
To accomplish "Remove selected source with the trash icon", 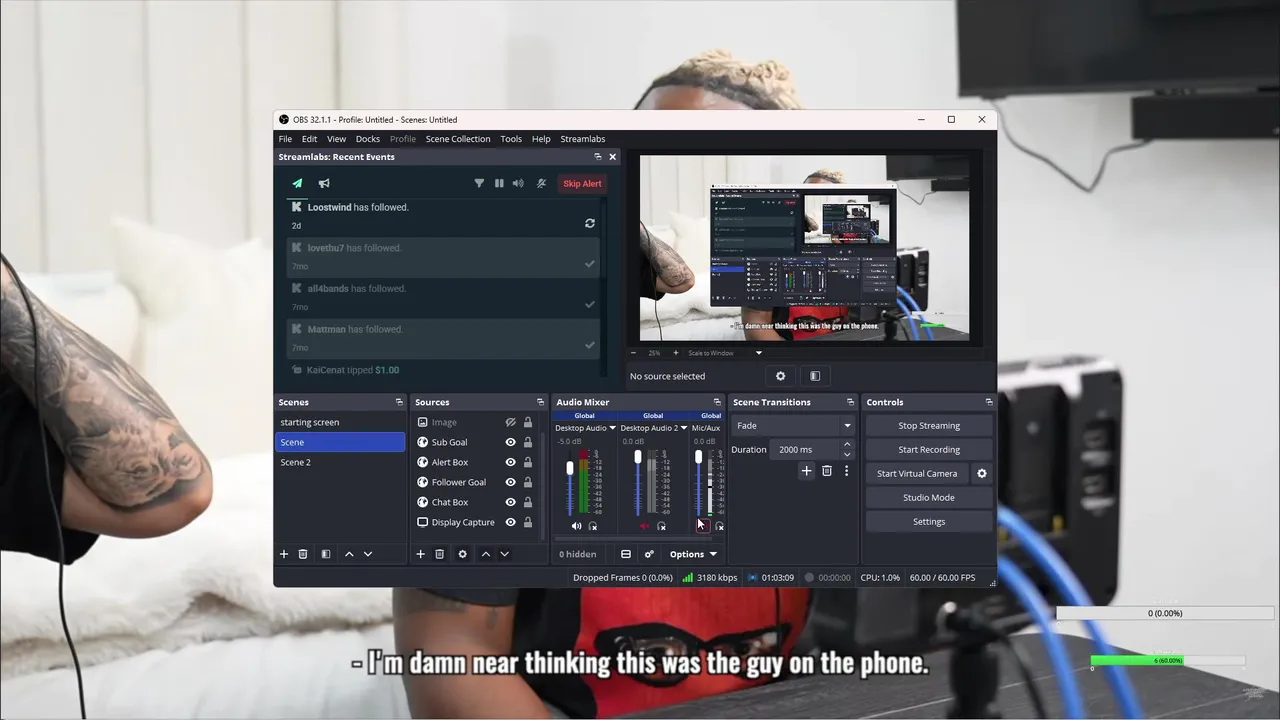I will click(x=439, y=554).
